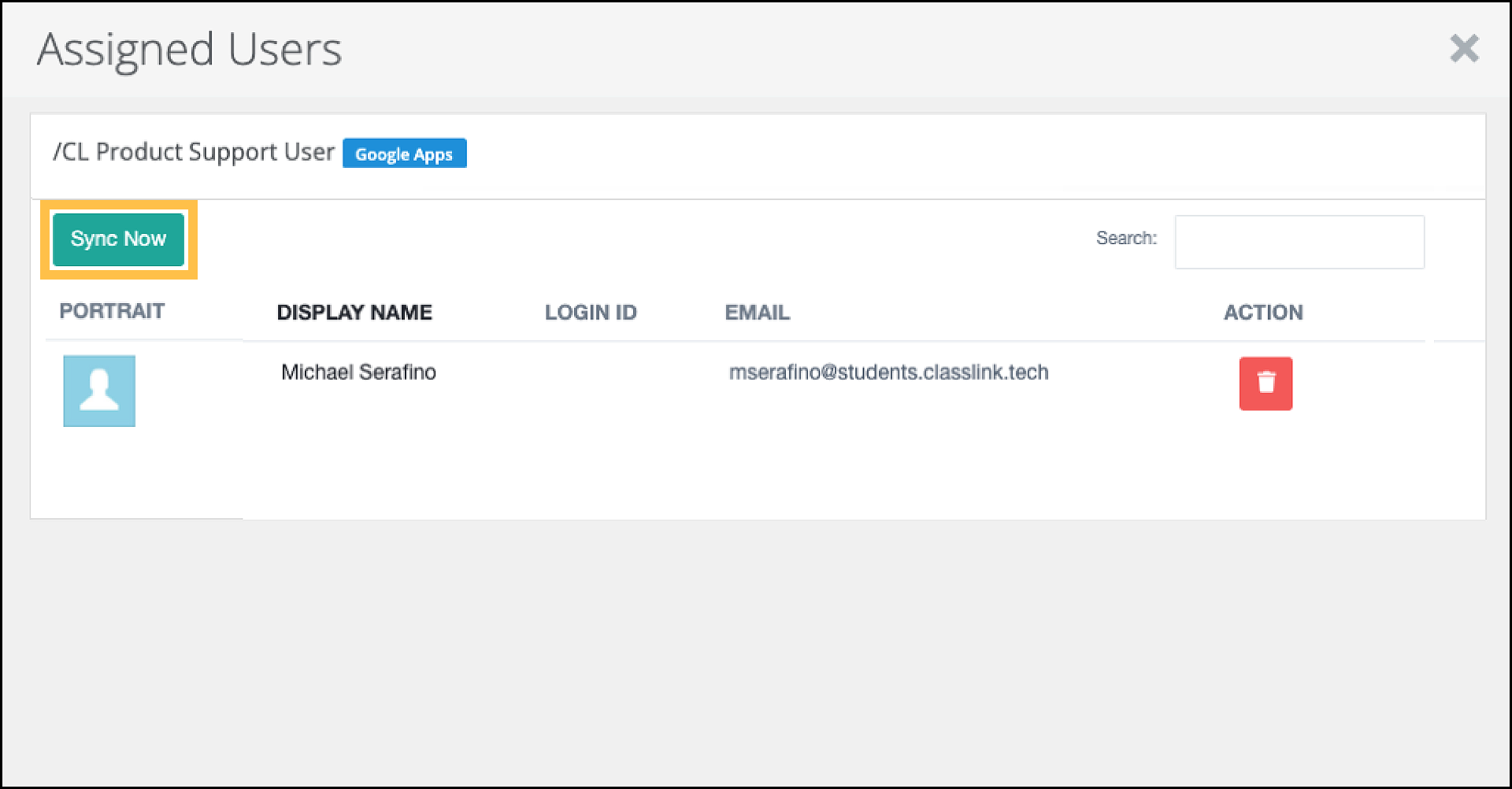Click Michael Serafino's portrait avatar
The height and width of the screenshot is (789, 1512).
(x=99, y=391)
